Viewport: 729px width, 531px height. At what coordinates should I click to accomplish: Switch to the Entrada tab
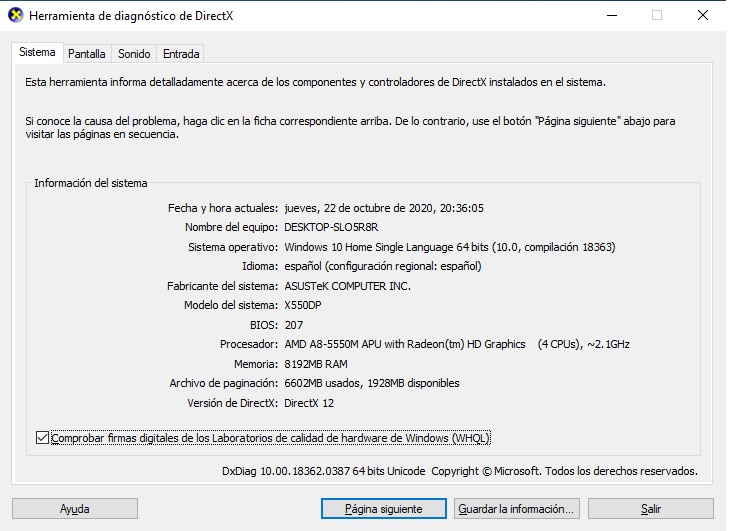pyautogui.click(x=181, y=54)
